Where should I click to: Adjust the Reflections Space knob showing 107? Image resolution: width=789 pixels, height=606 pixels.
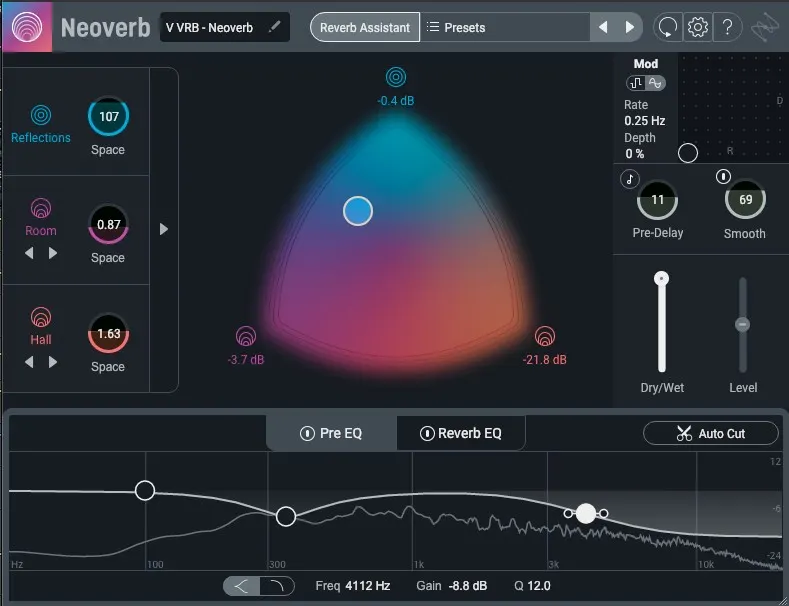(109, 116)
